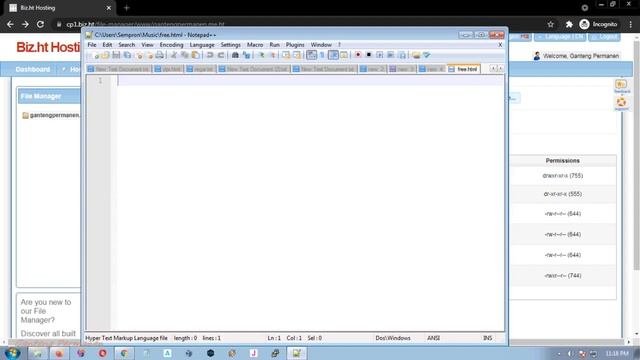Click the Dos\Windows status bar entry

(393, 338)
